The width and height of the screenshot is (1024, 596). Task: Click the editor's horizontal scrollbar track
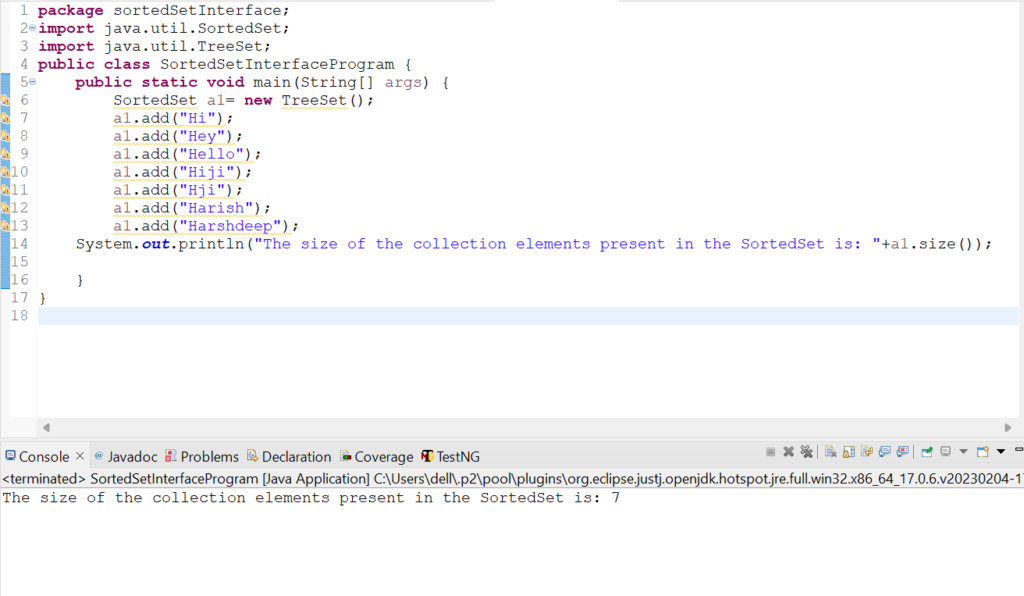(526, 428)
